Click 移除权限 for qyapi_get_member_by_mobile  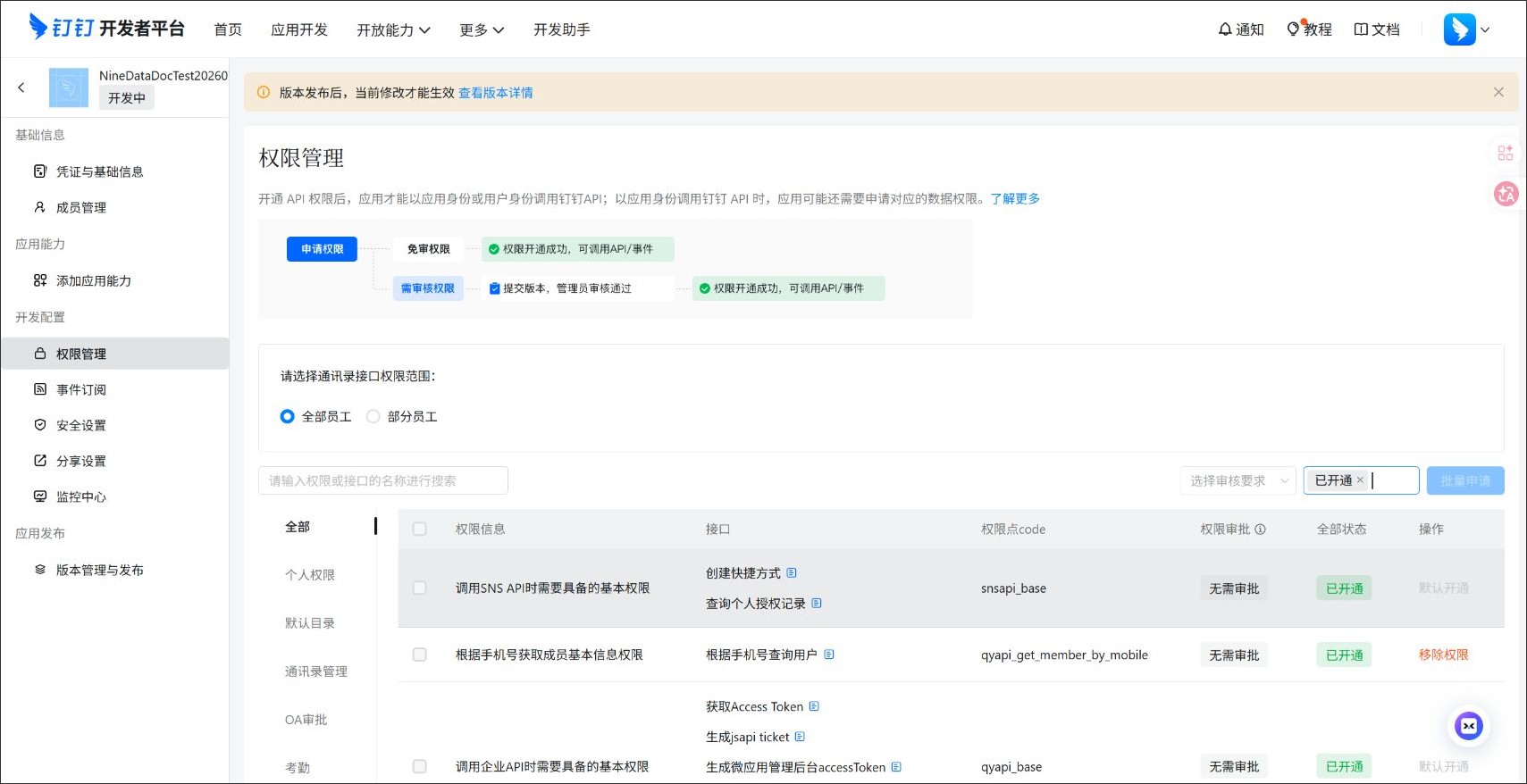1444,655
